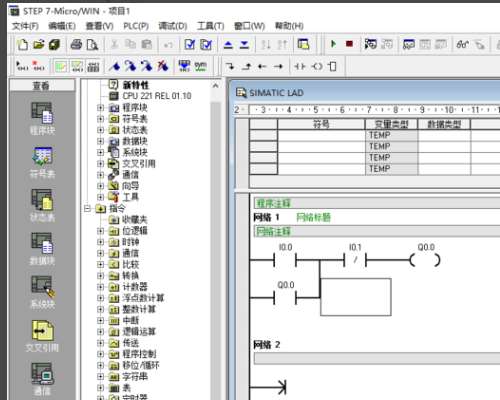Screen dimensions: 500x400
Task: Insert a box instruction from toolbar
Action: 332,66
